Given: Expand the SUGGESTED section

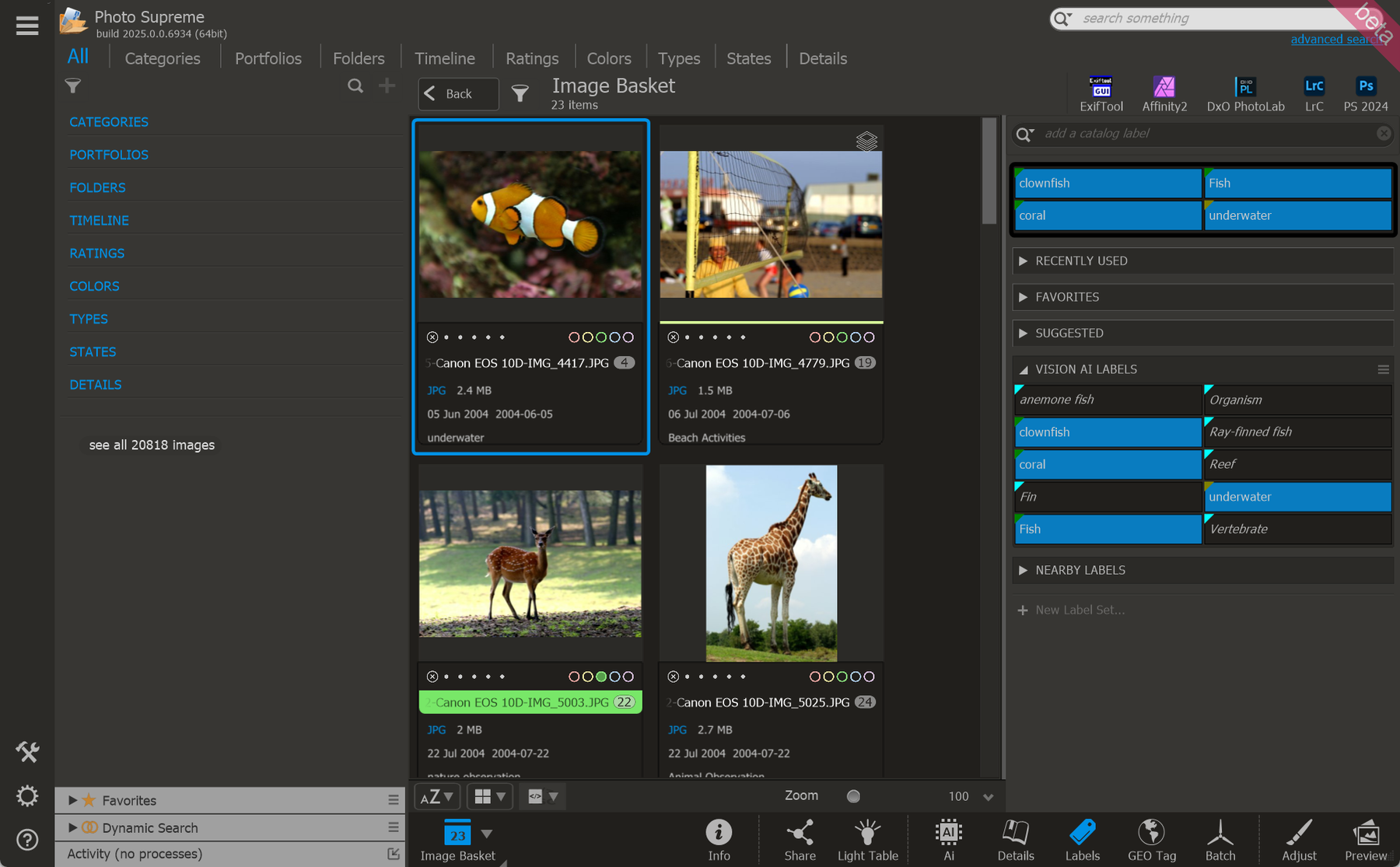Looking at the screenshot, I should [1202, 333].
